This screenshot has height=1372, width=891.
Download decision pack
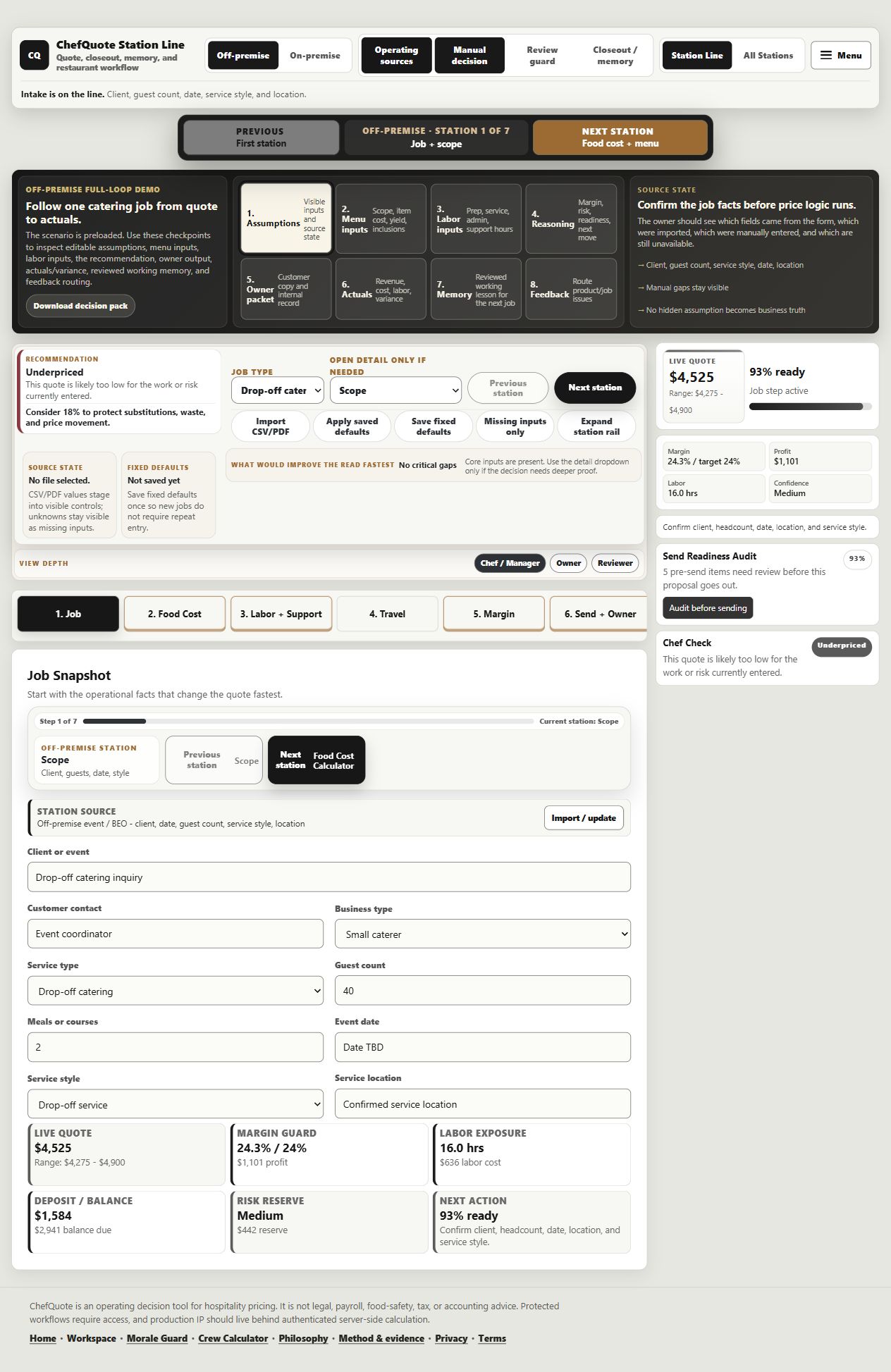click(80, 306)
